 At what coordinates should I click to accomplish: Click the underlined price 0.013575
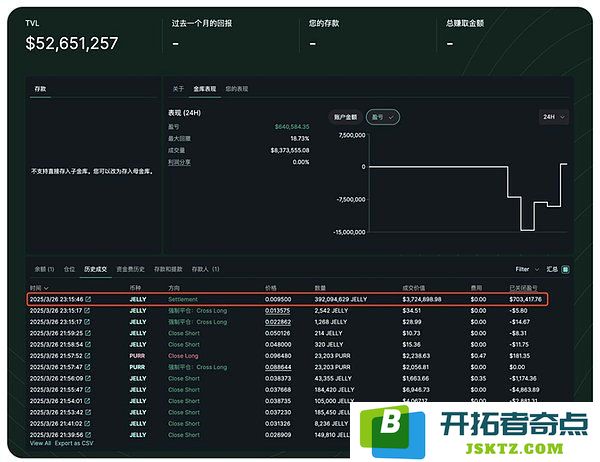pyautogui.click(x=278, y=311)
